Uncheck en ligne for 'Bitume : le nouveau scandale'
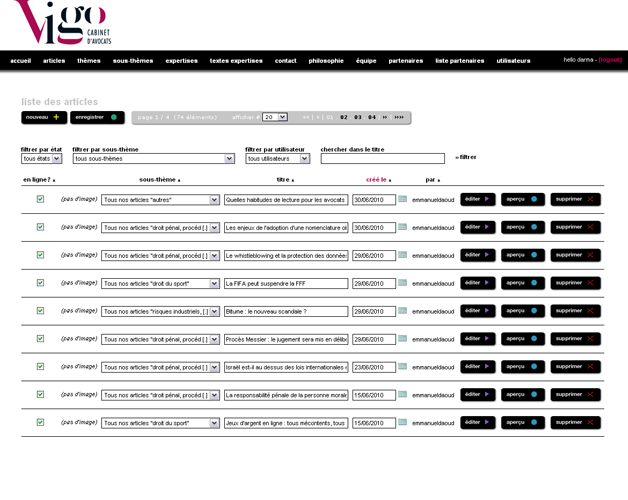The height and width of the screenshot is (500, 628). tap(40, 311)
